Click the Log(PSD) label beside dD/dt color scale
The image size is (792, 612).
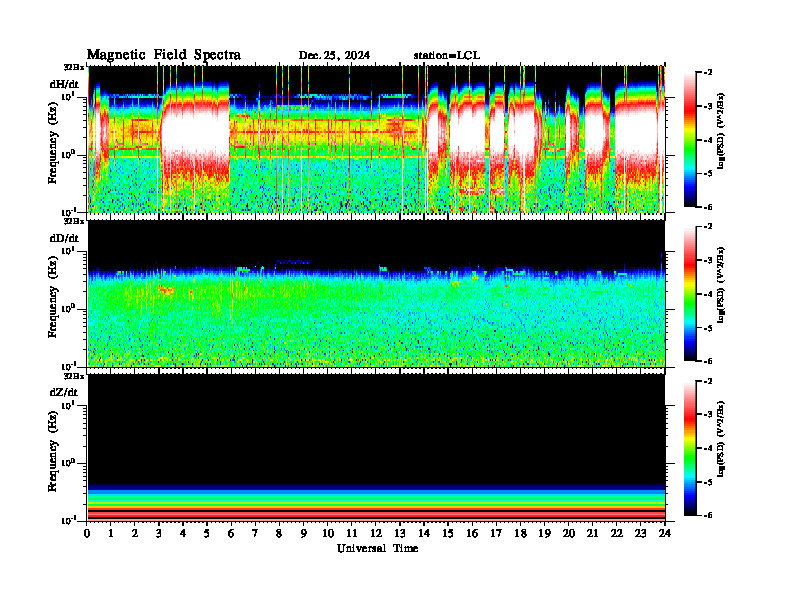click(x=721, y=285)
